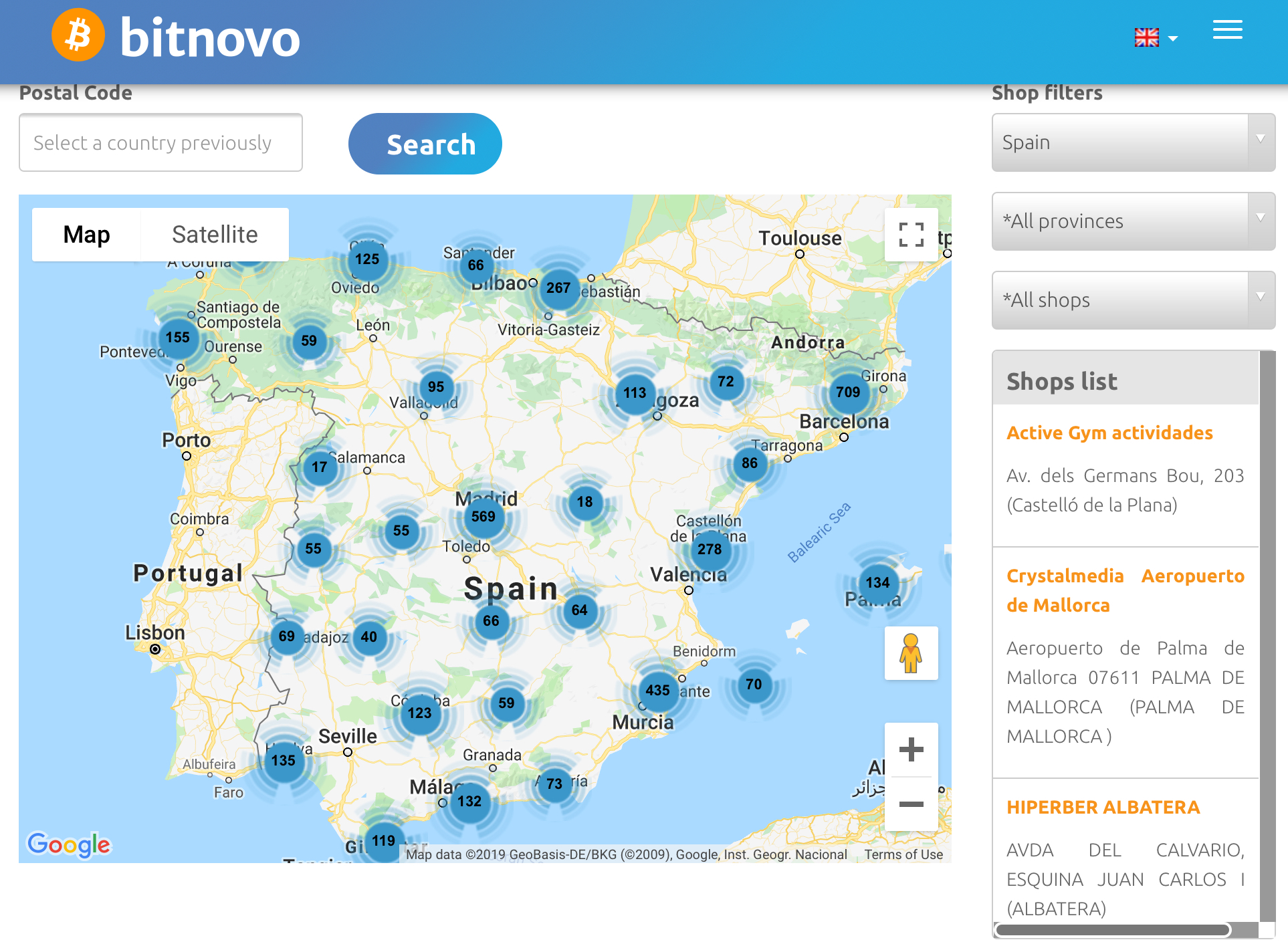Image resolution: width=1288 pixels, height=948 pixels.
Task: Open the 95 cluster near Valladolid
Action: [436, 387]
